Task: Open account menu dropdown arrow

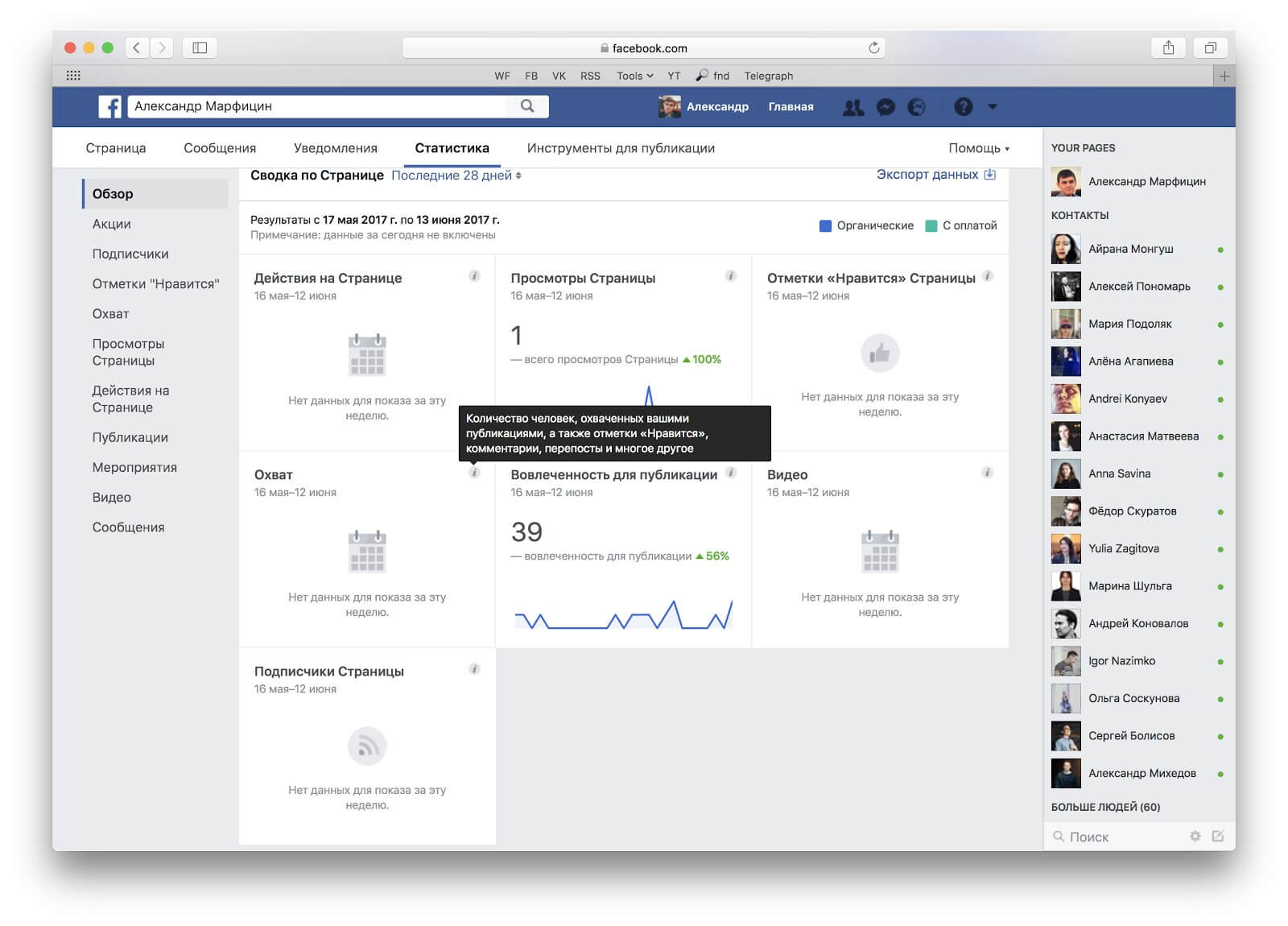Action: point(993,106)
